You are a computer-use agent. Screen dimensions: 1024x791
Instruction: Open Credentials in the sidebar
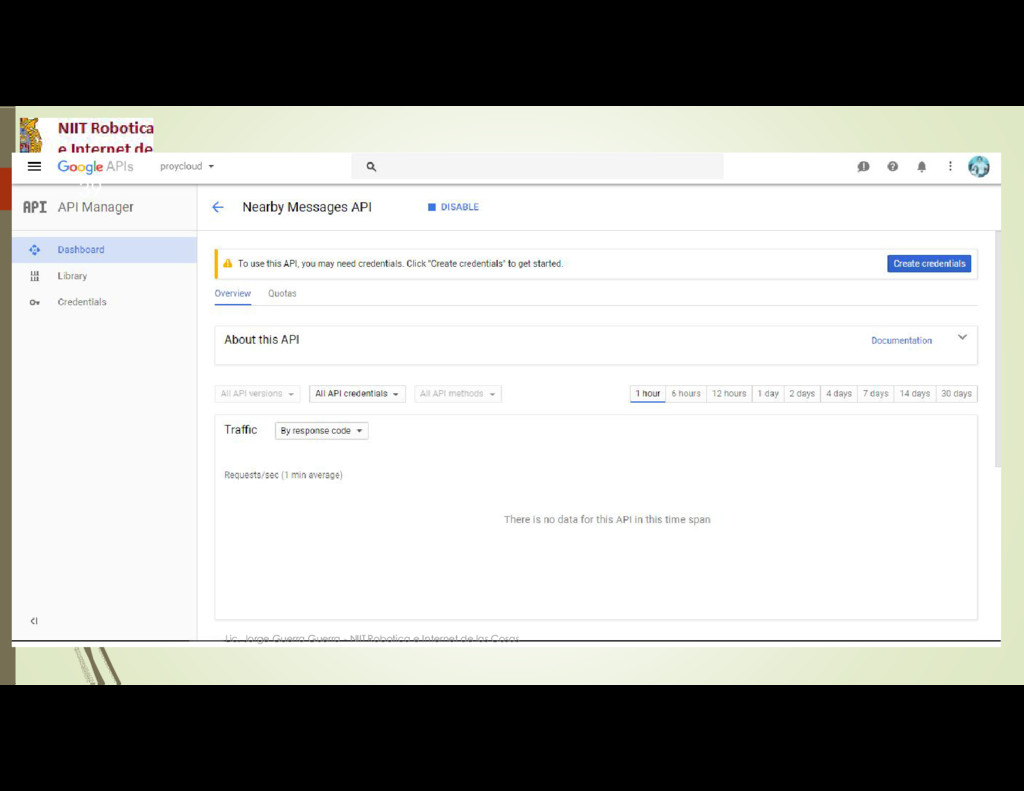tap(104, 302)
